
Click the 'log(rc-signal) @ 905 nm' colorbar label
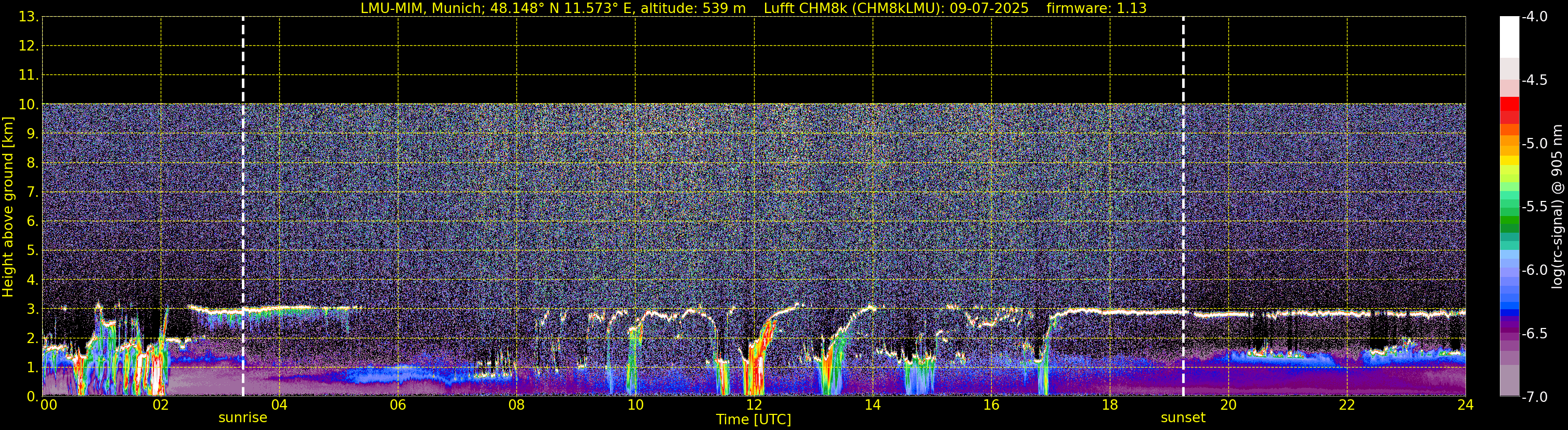point(1557,206)
